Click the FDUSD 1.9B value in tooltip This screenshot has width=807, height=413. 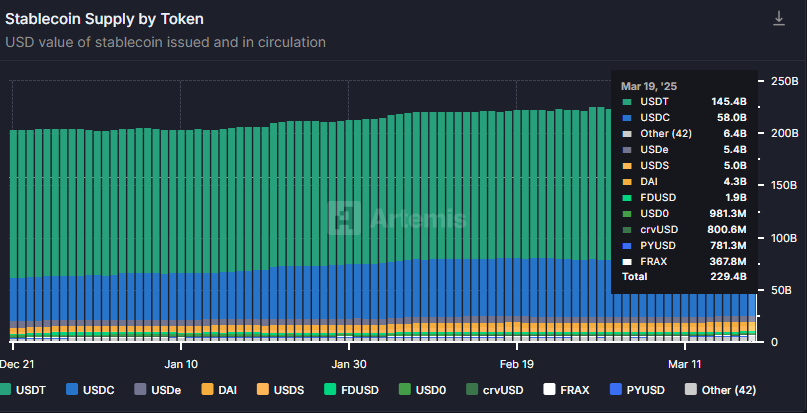tap(735, 198)
